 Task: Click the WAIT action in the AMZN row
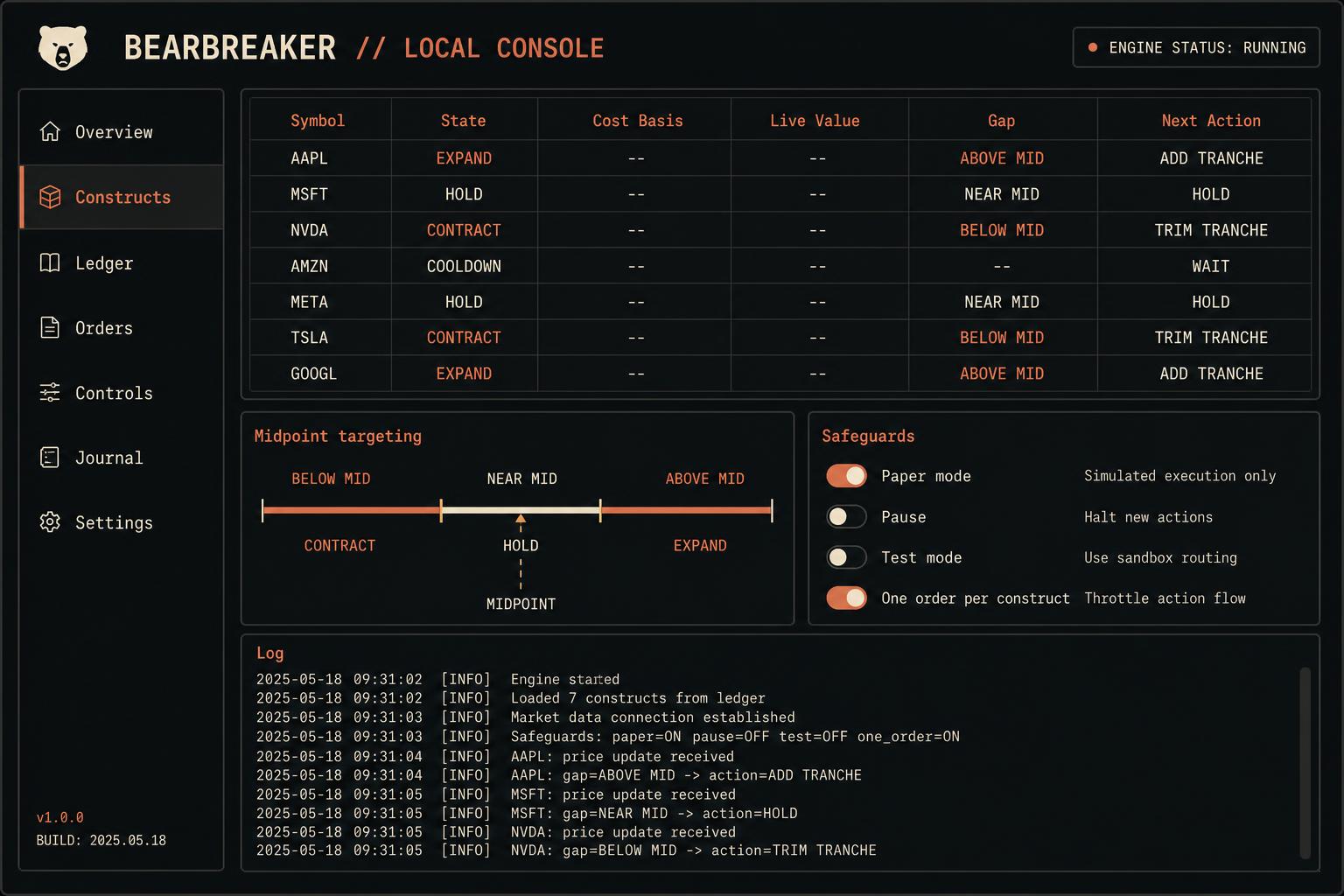point(1211,266)
